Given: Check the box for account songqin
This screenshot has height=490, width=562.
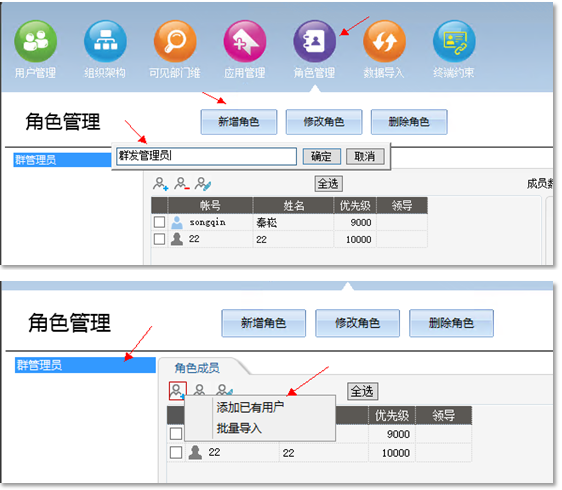Looking at the screenshot, I should click(159, 222).
